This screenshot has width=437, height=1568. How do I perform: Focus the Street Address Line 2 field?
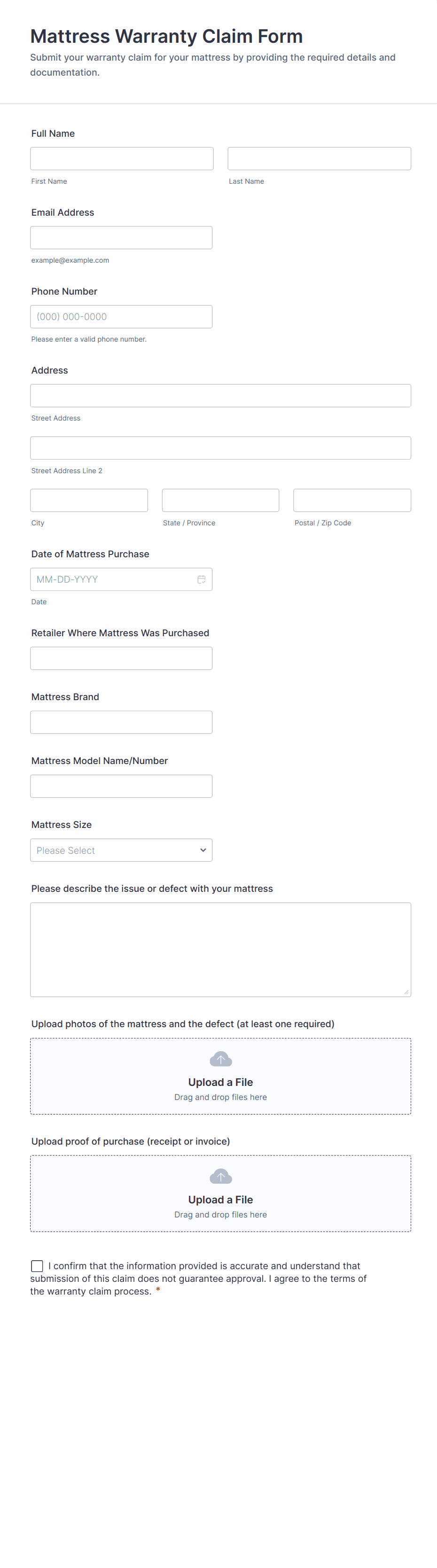point(220,448)
